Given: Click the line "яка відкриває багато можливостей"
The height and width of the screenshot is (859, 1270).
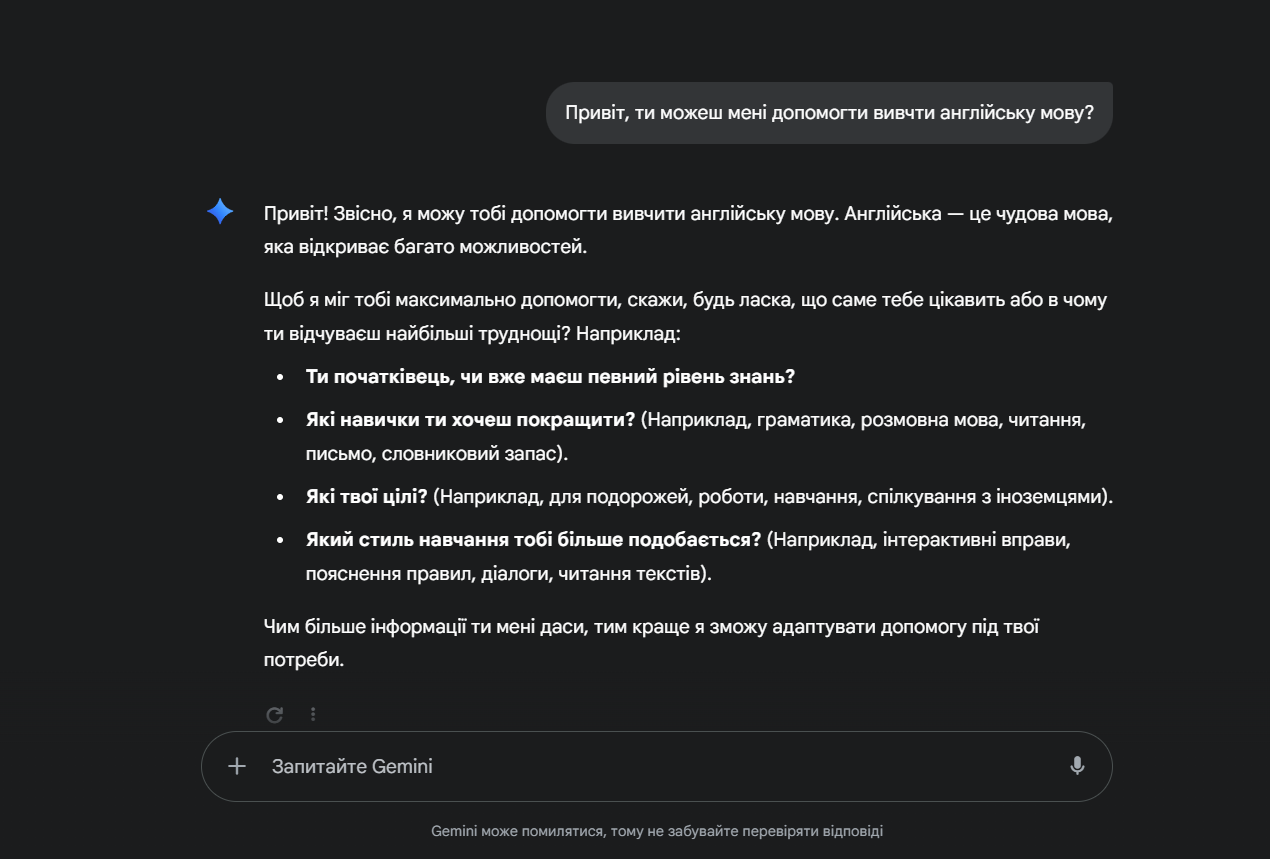Looking at the screenshot, I should click(x=425, y=246).
